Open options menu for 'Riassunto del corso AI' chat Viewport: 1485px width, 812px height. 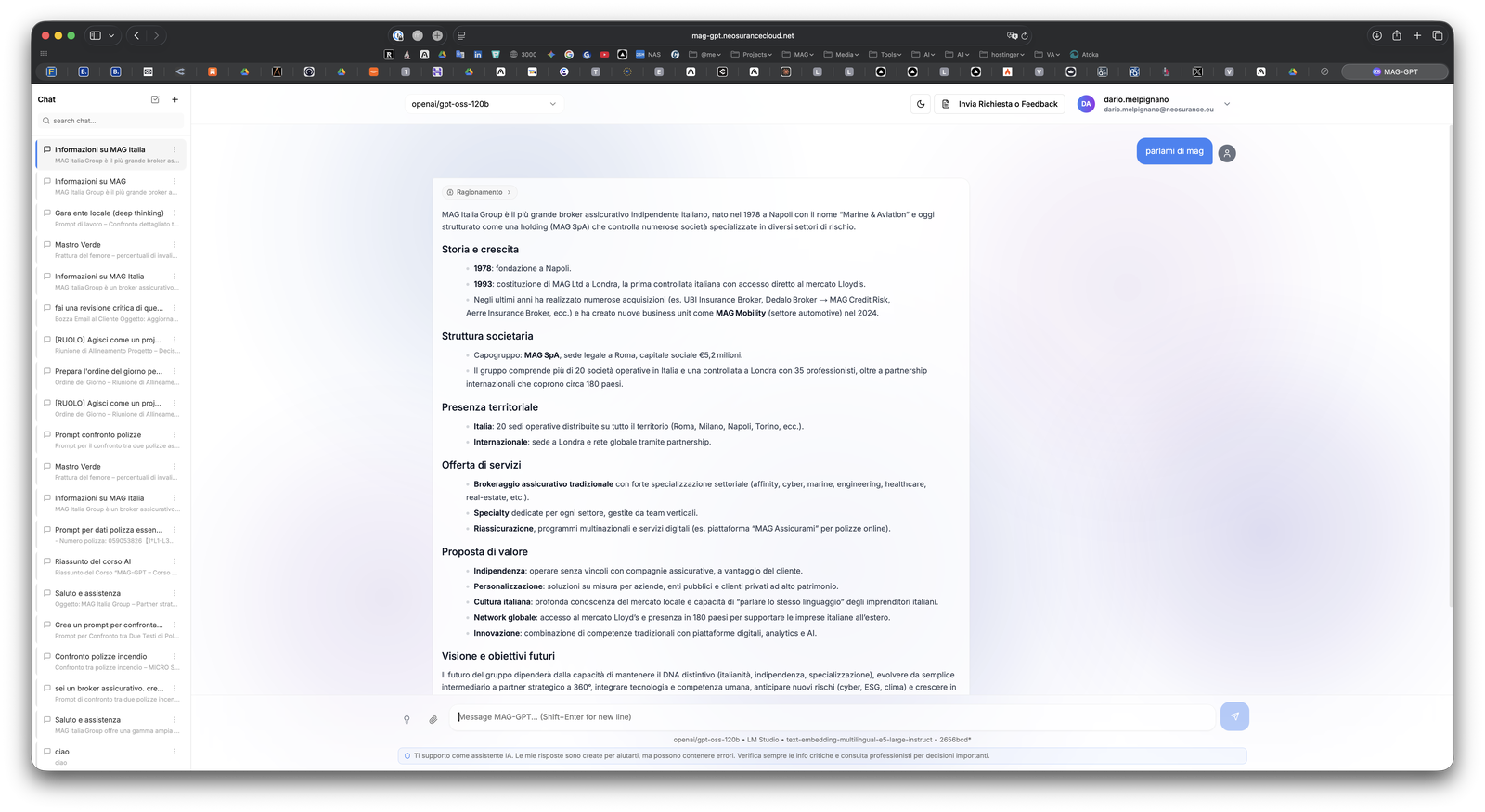tap(174, 561)
